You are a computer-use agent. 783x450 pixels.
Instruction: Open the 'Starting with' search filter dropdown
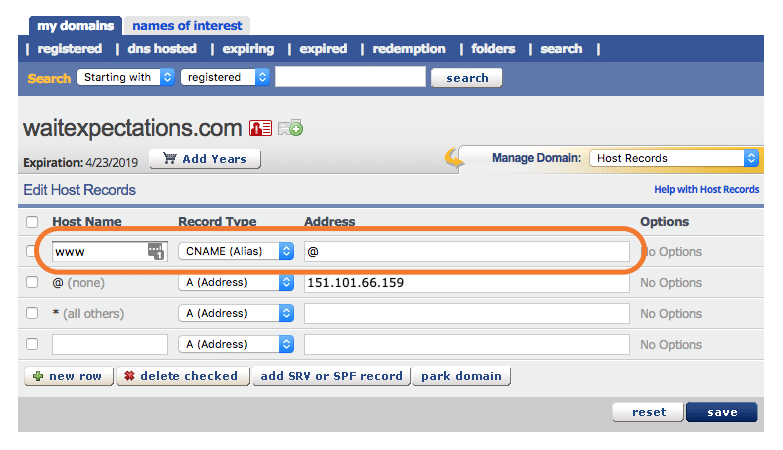click(x=126, y=77)
